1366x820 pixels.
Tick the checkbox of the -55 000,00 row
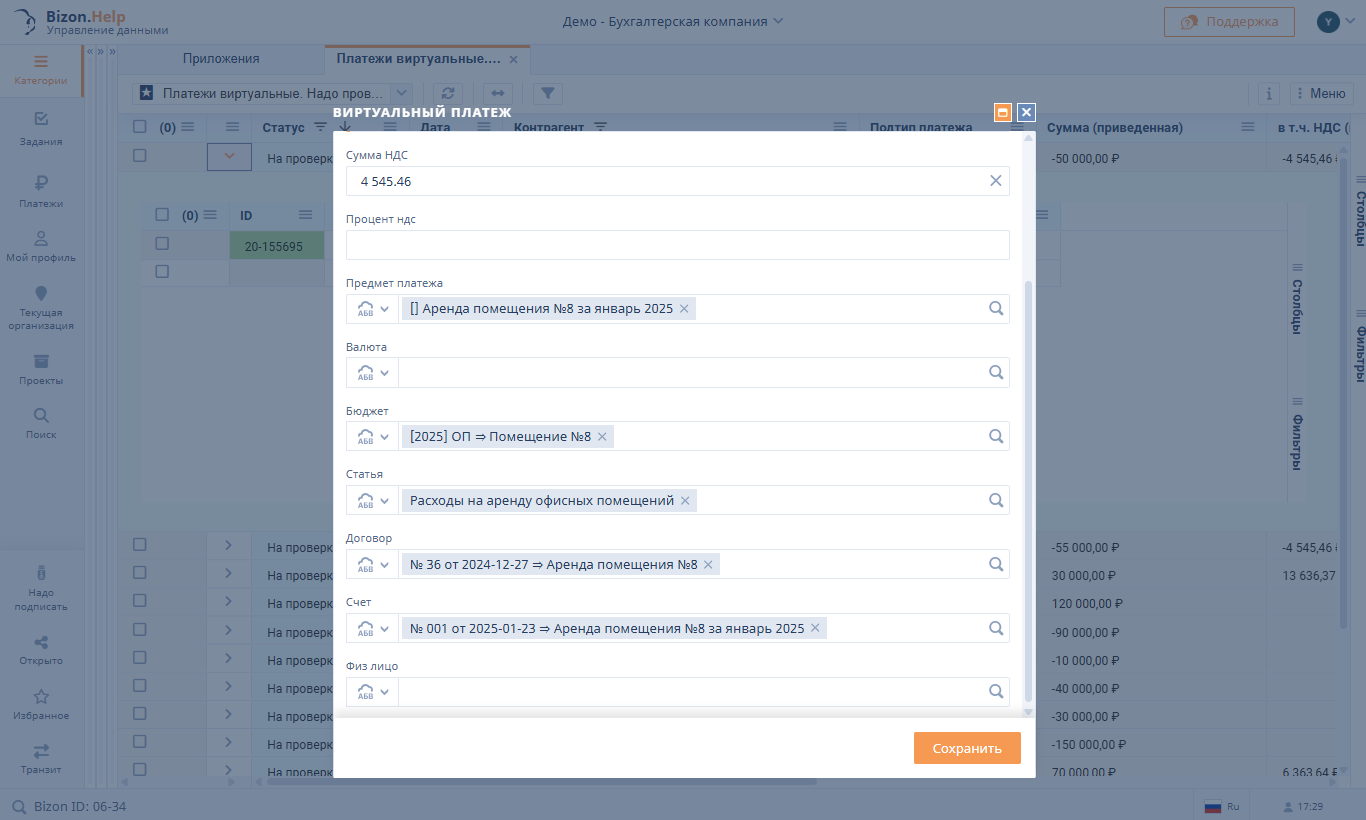pos(140,544)
